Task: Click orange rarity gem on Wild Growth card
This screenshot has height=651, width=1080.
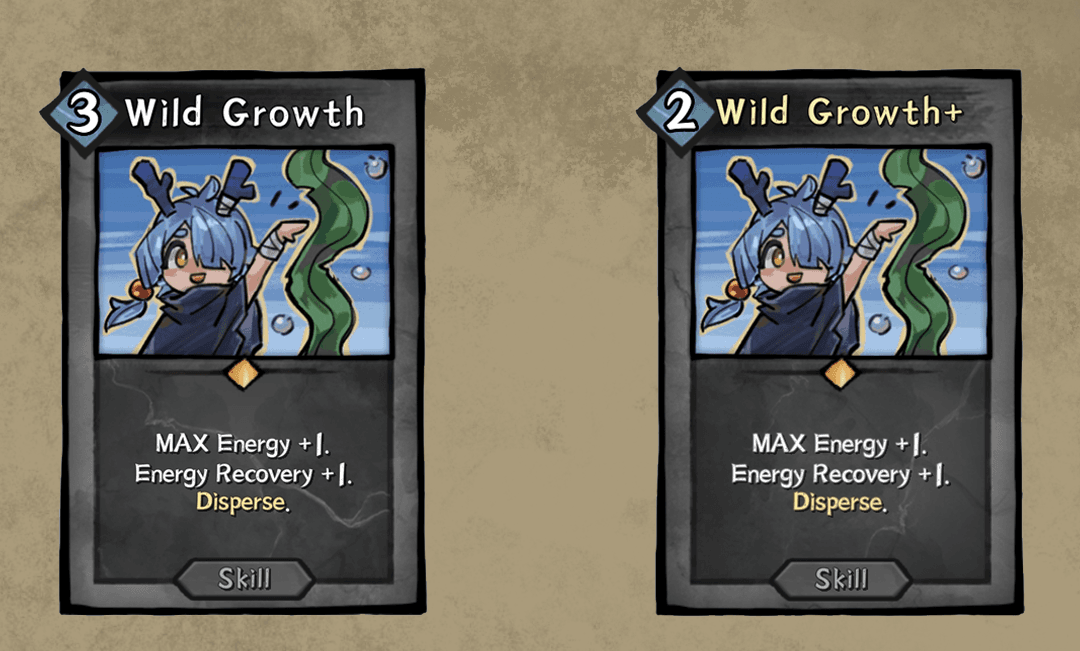Action: click(x=243, y=373)
